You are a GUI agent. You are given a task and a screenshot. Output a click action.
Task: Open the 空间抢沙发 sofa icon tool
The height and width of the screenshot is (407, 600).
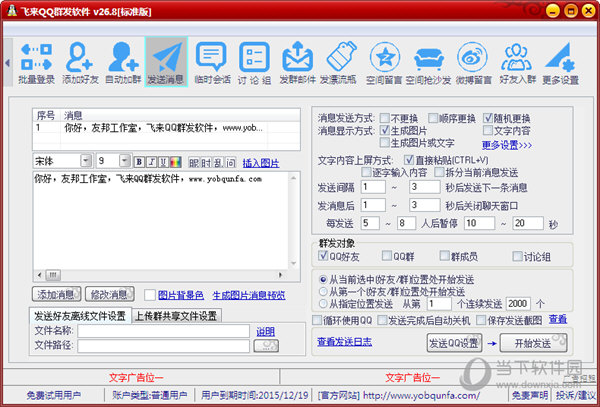pyautogui.click(x=429, y=63)
